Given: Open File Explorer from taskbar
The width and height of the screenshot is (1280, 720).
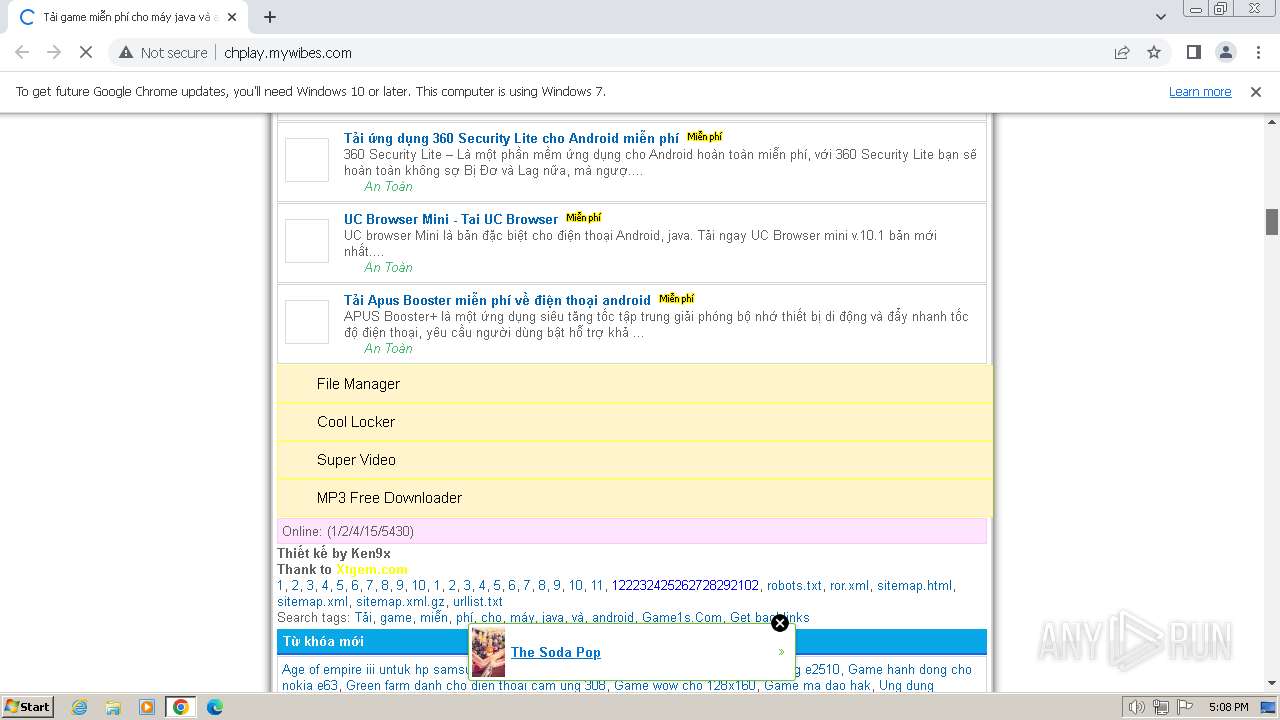Looking at the screenshot, I should [113, 707].
